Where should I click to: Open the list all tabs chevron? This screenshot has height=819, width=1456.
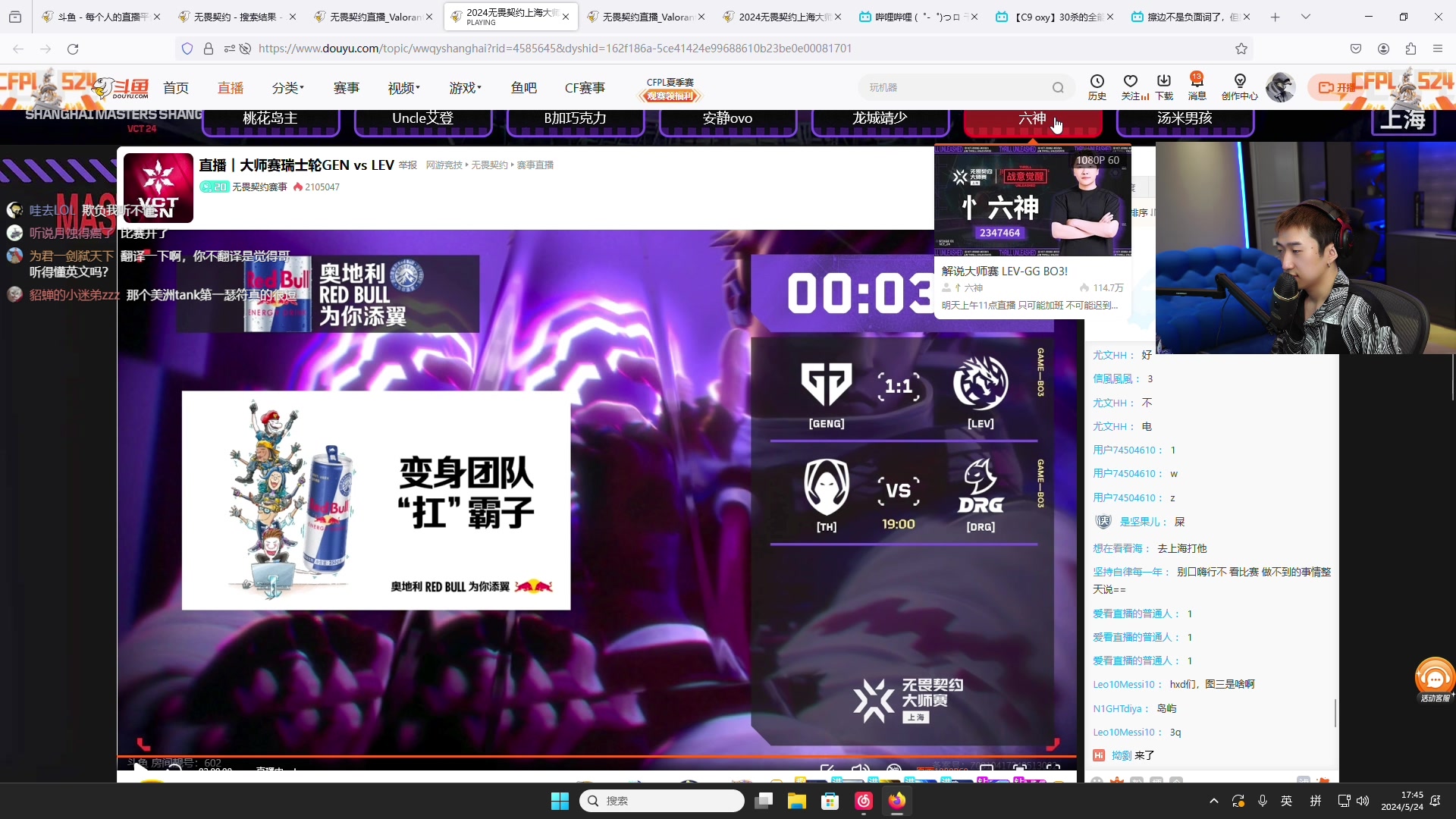[x=1305, y=17]
